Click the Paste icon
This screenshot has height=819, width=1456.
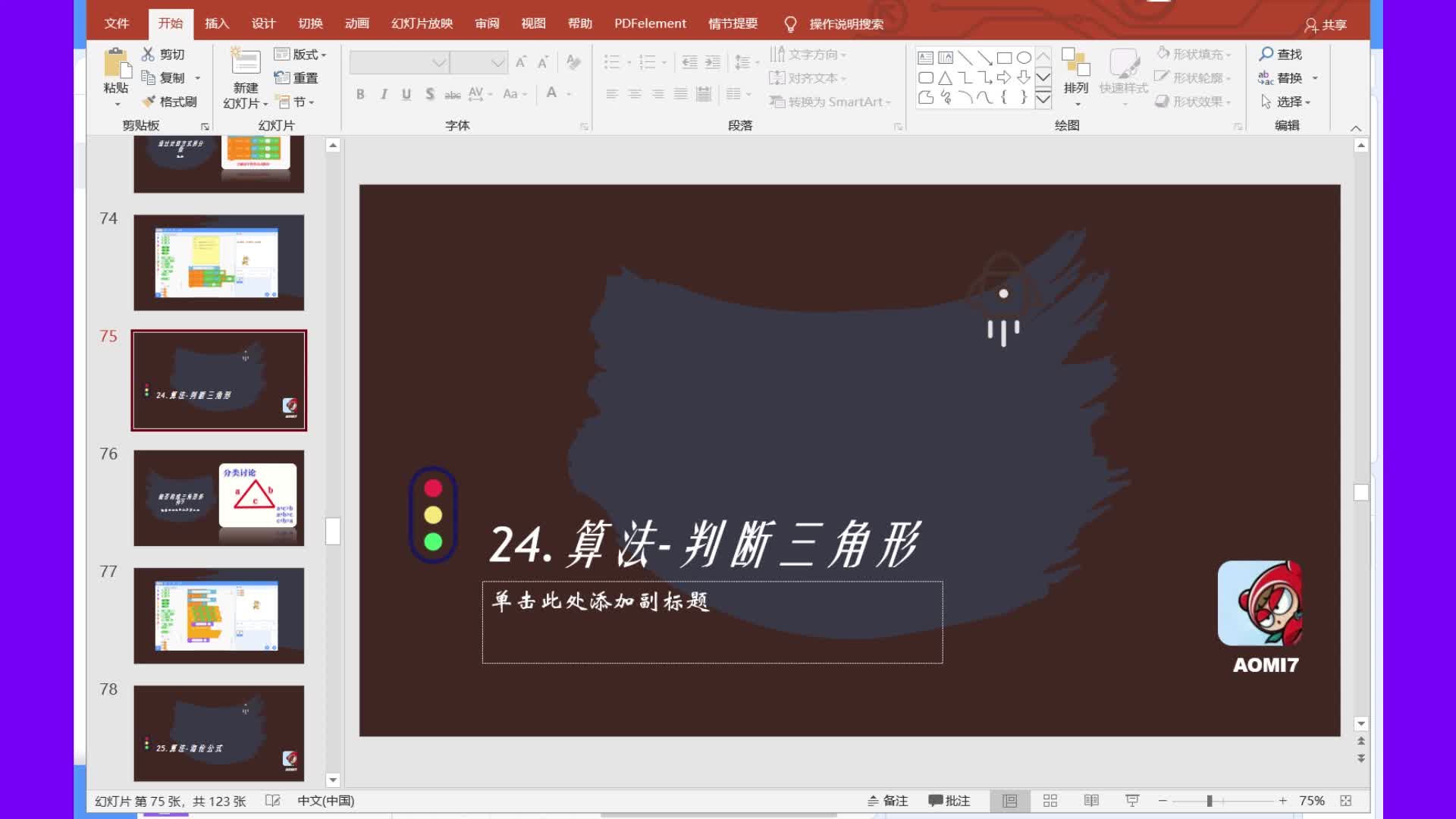pyautogui.click(x=115, y=62)
